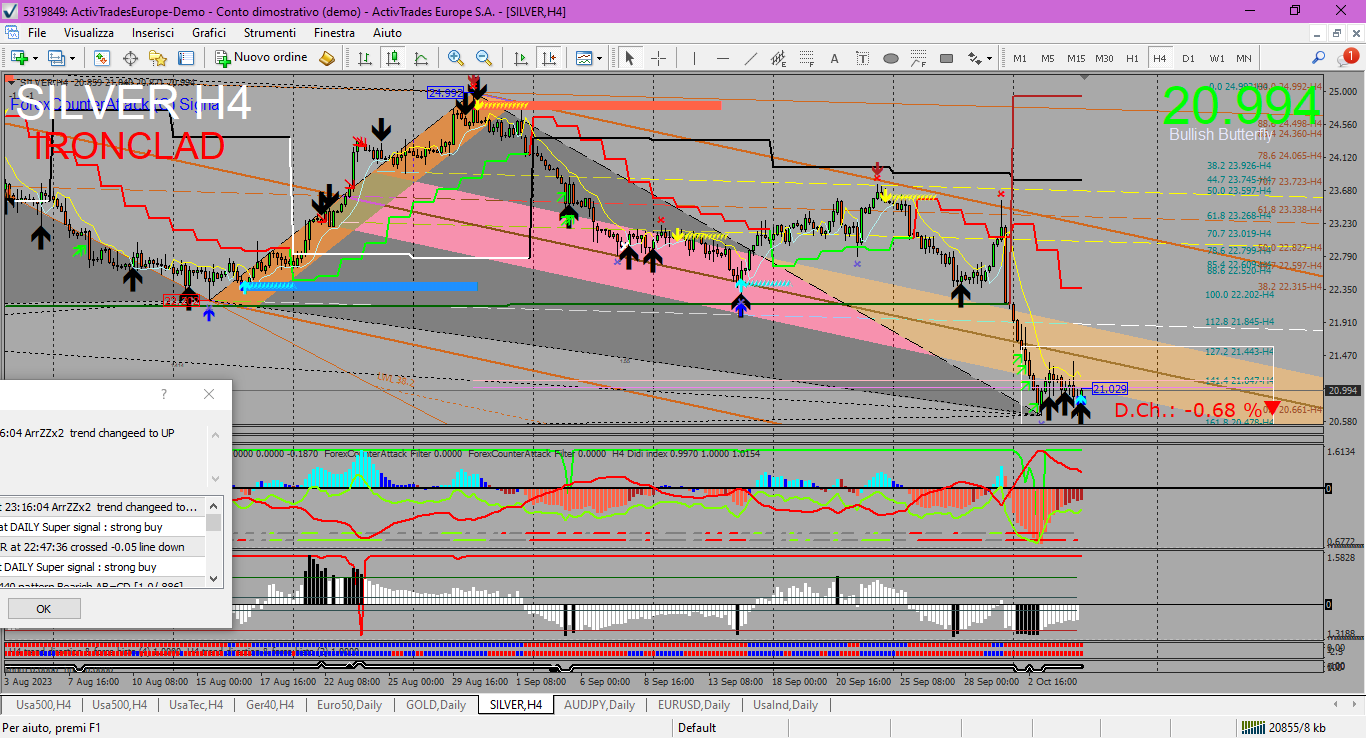Switch timeframe to M1
Viewport: 1366px width, 738px height.
(1020, 58)
